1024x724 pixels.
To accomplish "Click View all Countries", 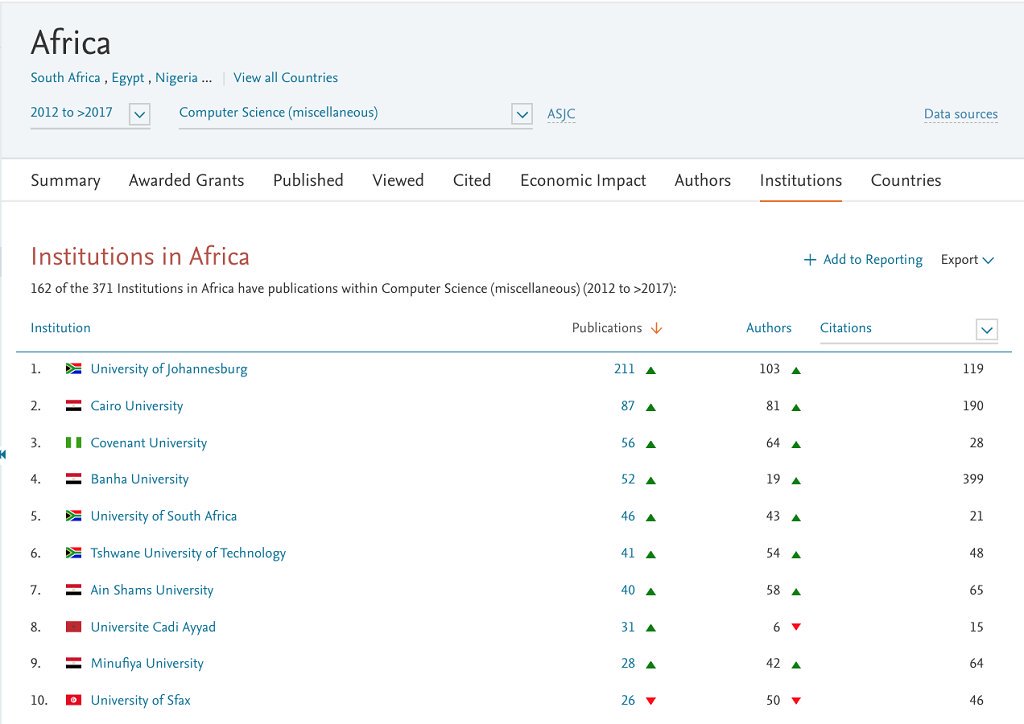I will 286,78.
